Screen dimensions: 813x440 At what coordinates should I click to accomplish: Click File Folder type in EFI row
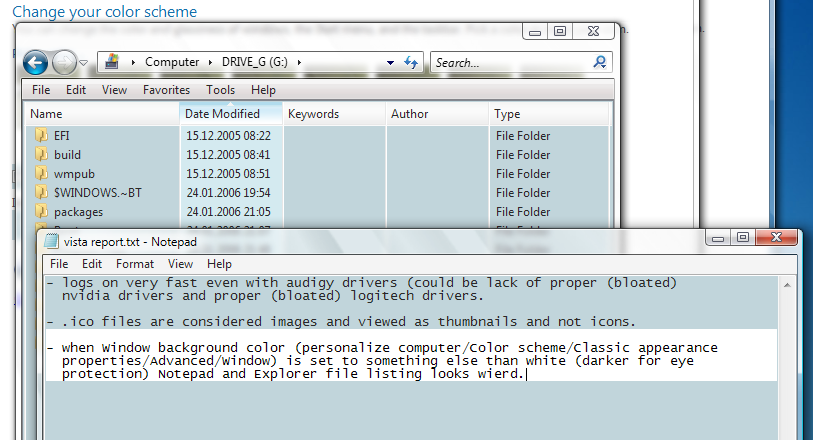tap(523, 136)
